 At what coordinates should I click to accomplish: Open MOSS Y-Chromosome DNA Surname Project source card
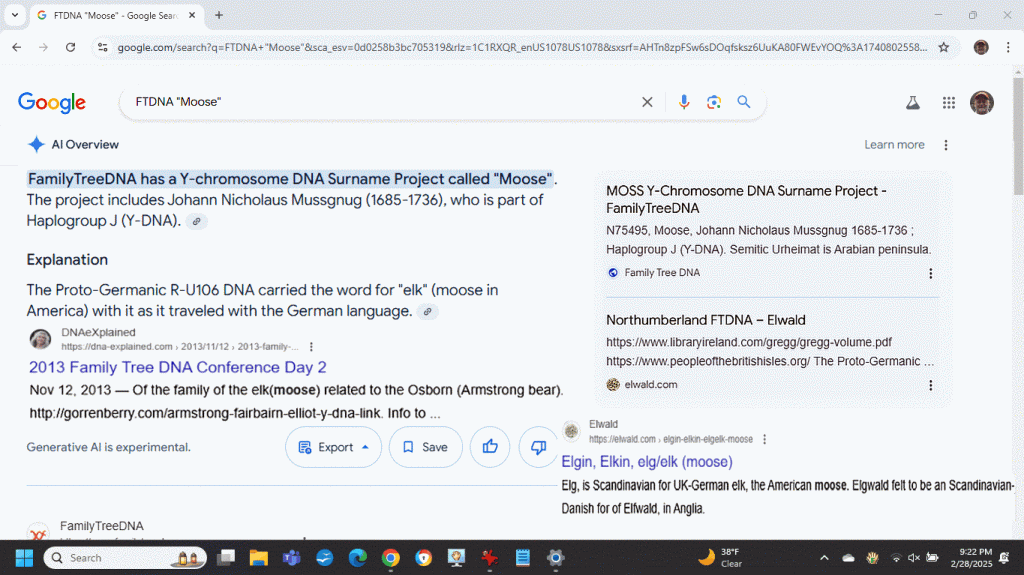[x=746, y=199]
